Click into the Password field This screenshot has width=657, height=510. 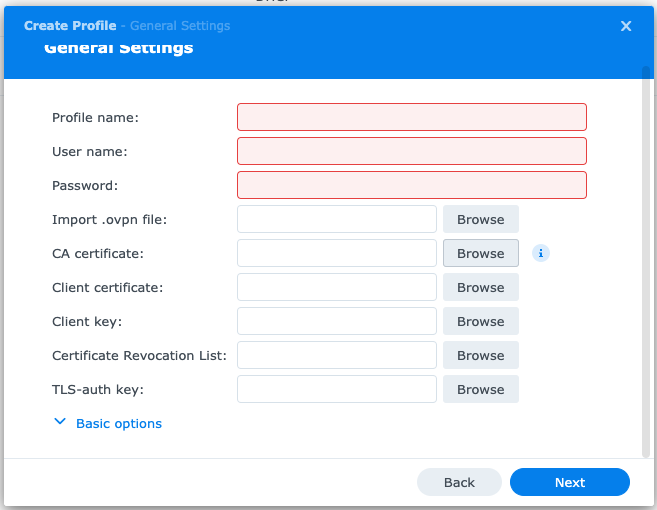tap(411, 185)
